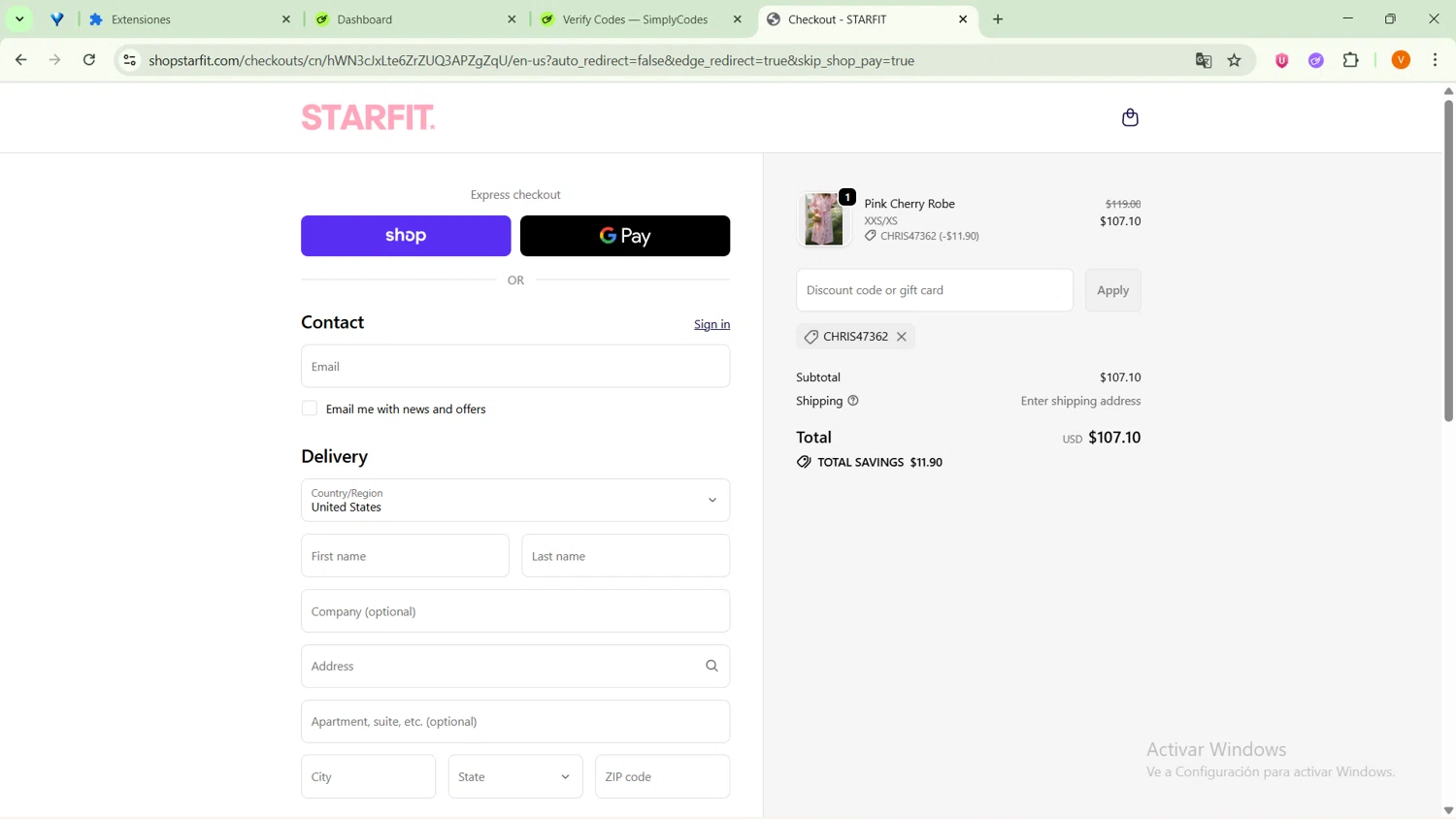
Task: Click Apply for discount code
Action: pos(1112,290)
